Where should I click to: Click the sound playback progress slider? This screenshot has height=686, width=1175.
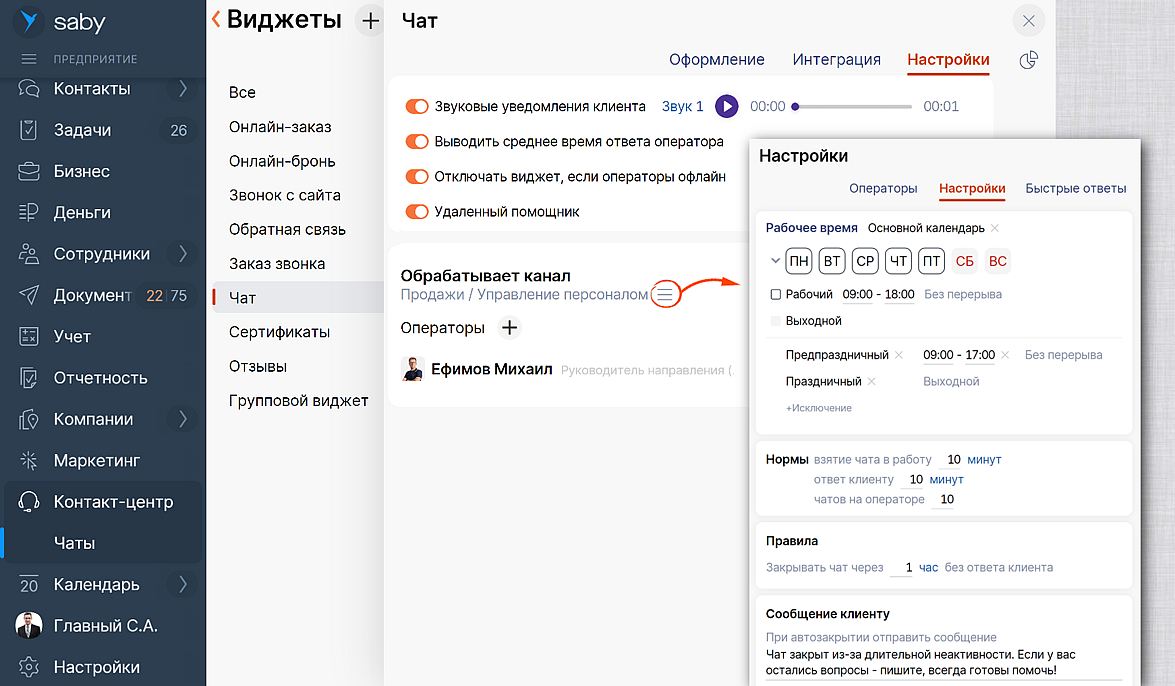(853, 107)
